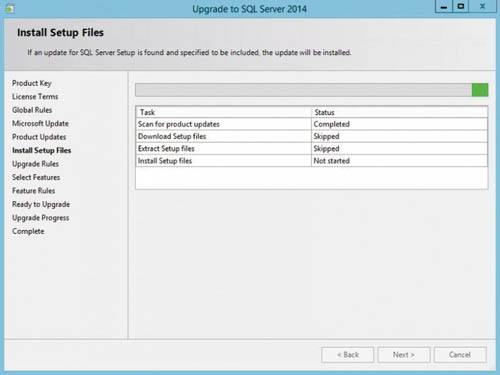Click the SQL Server setup title bar icon

[9, 9]
